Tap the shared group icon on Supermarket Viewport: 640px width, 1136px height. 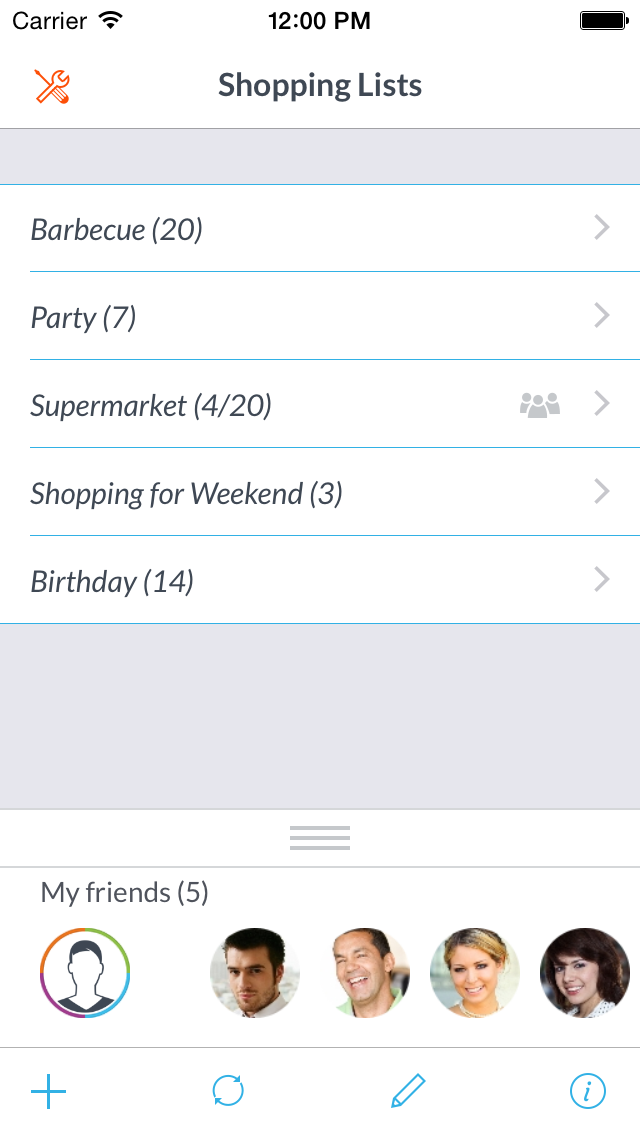540,405
